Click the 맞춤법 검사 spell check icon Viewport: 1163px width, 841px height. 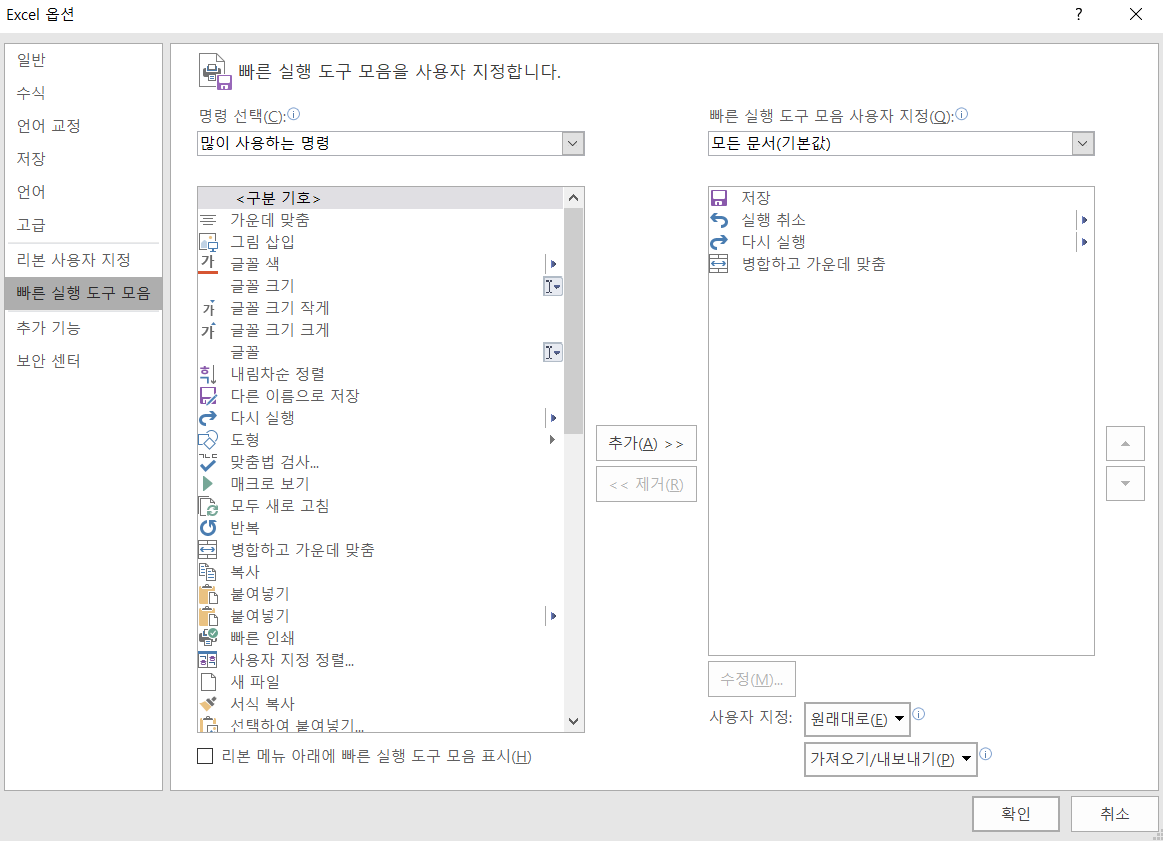coord(208,462)
